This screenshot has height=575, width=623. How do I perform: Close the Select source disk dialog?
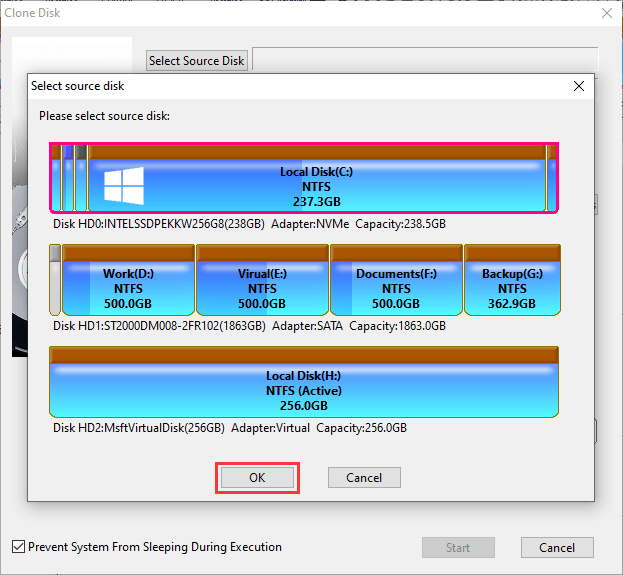click(578, 86)
